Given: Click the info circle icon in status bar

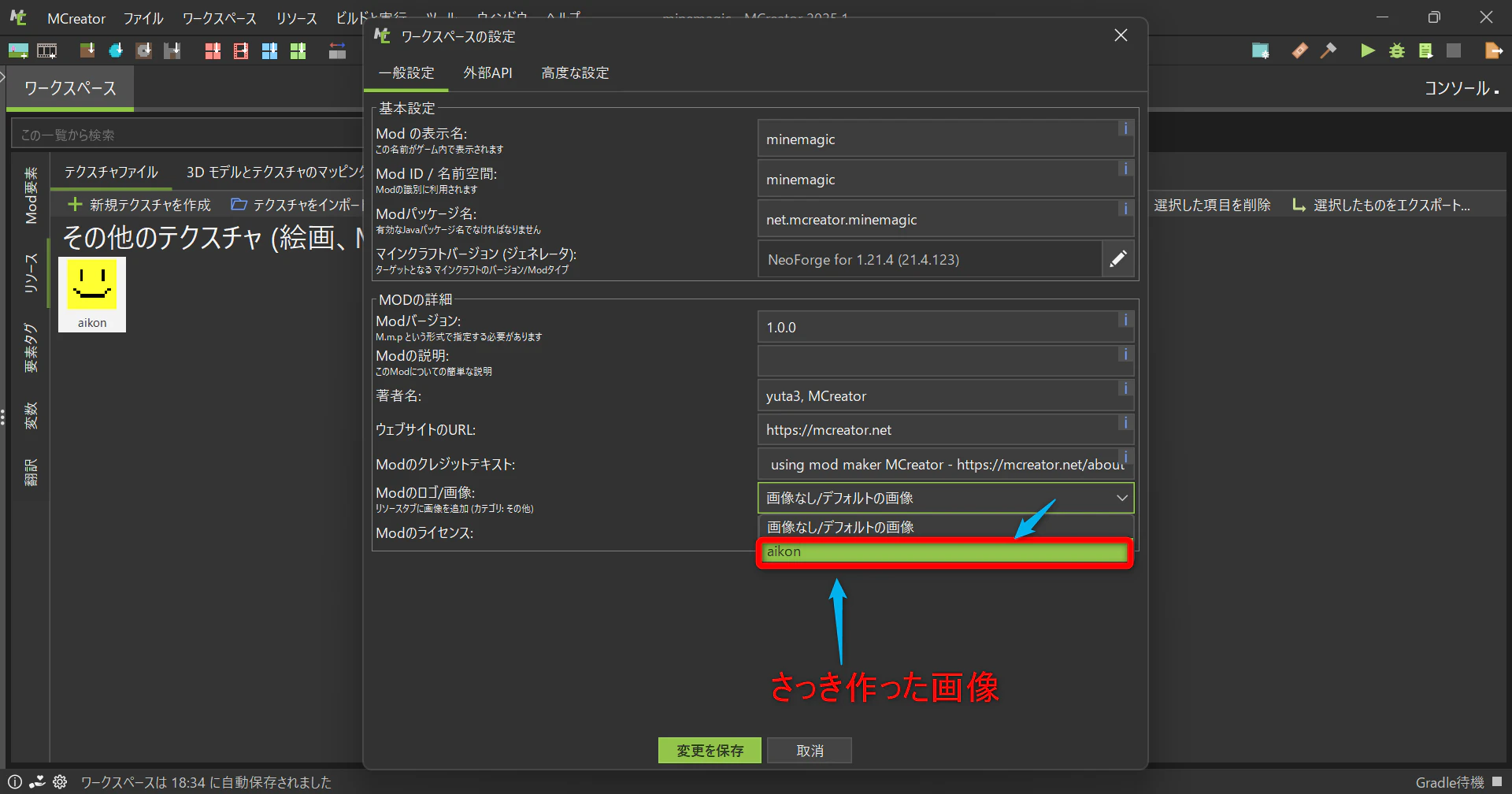Looking at the screenshot, I should pyautogui.click(x=15, y=782).
